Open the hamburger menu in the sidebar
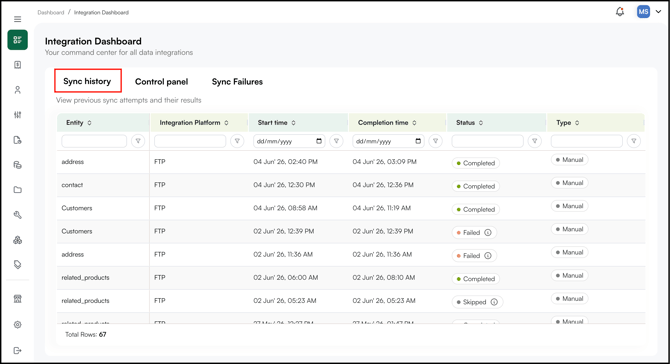Screen dimensions: 670x364 click(18, 19)
